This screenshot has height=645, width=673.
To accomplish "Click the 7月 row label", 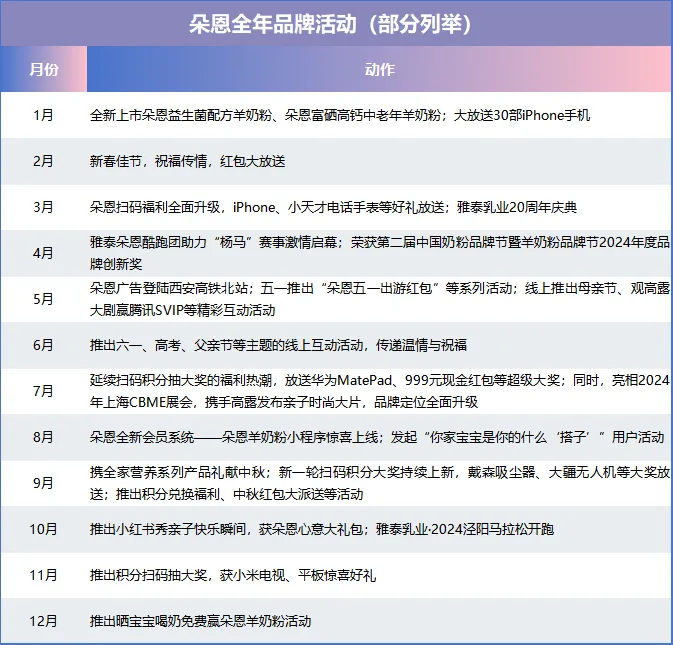I will [x=44, y=391].
